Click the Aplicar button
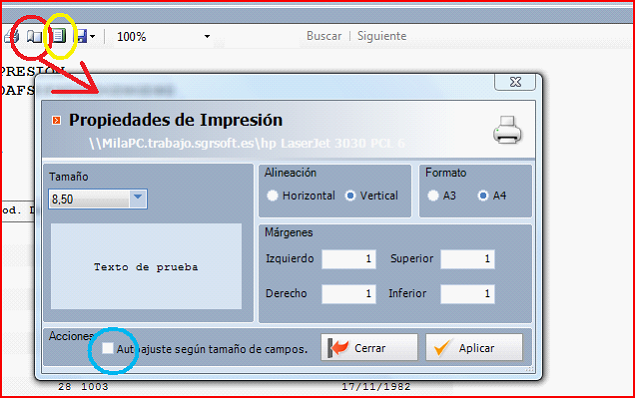The width and height of the screenshot is (636, 399). coord(474,348)
